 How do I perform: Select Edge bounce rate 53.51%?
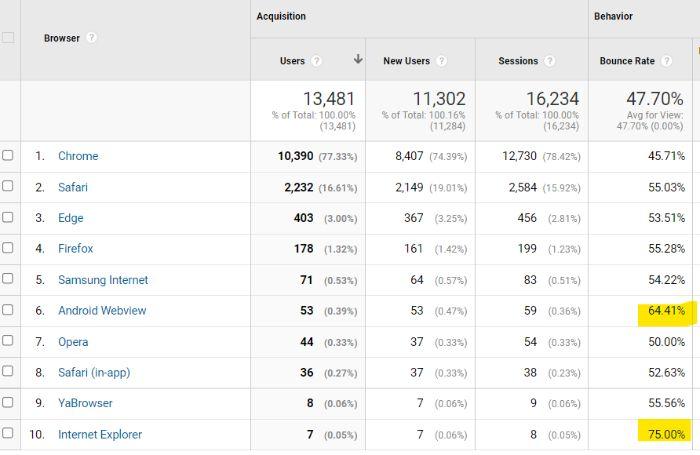(667, 218)
